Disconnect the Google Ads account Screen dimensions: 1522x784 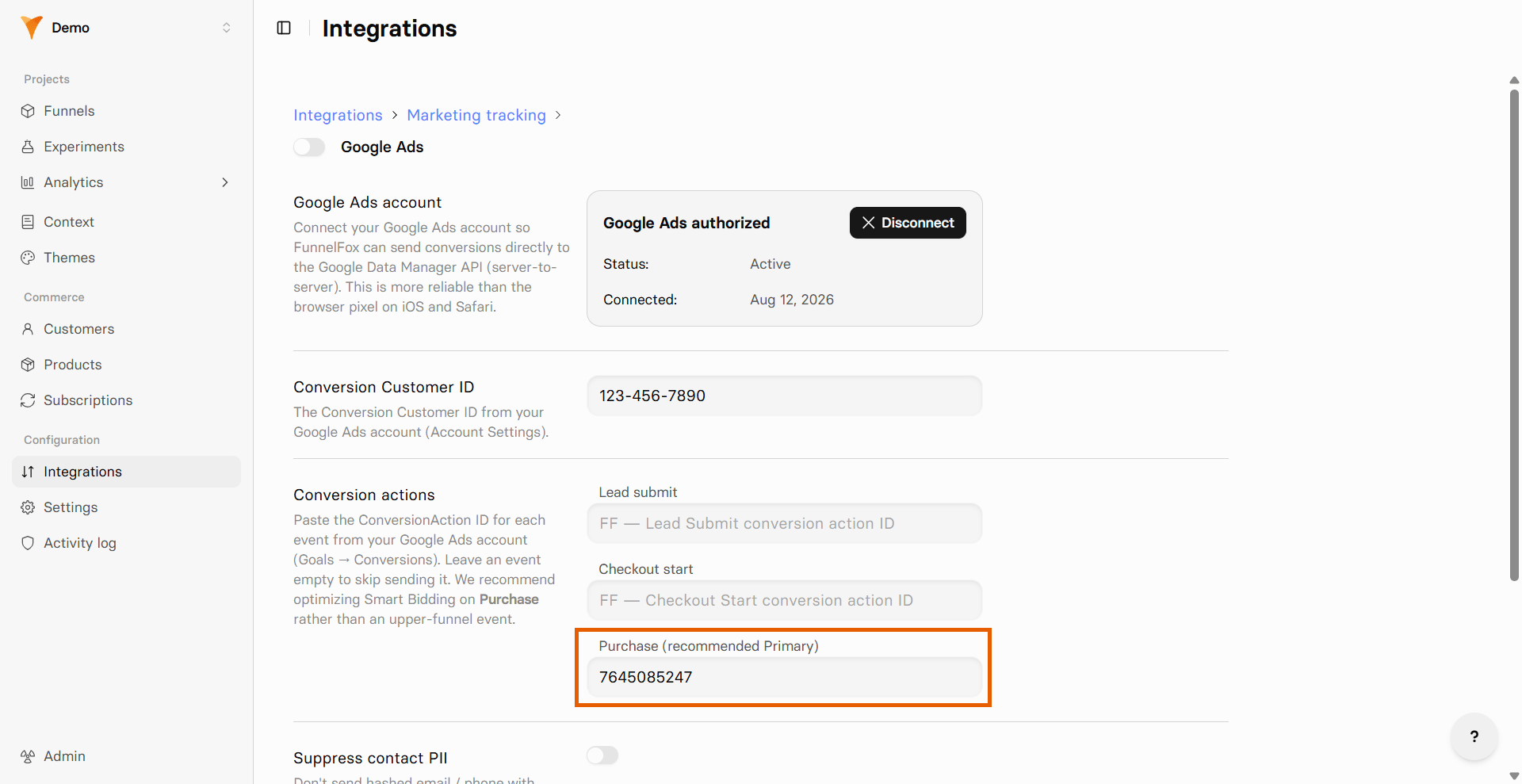[908, 223]
